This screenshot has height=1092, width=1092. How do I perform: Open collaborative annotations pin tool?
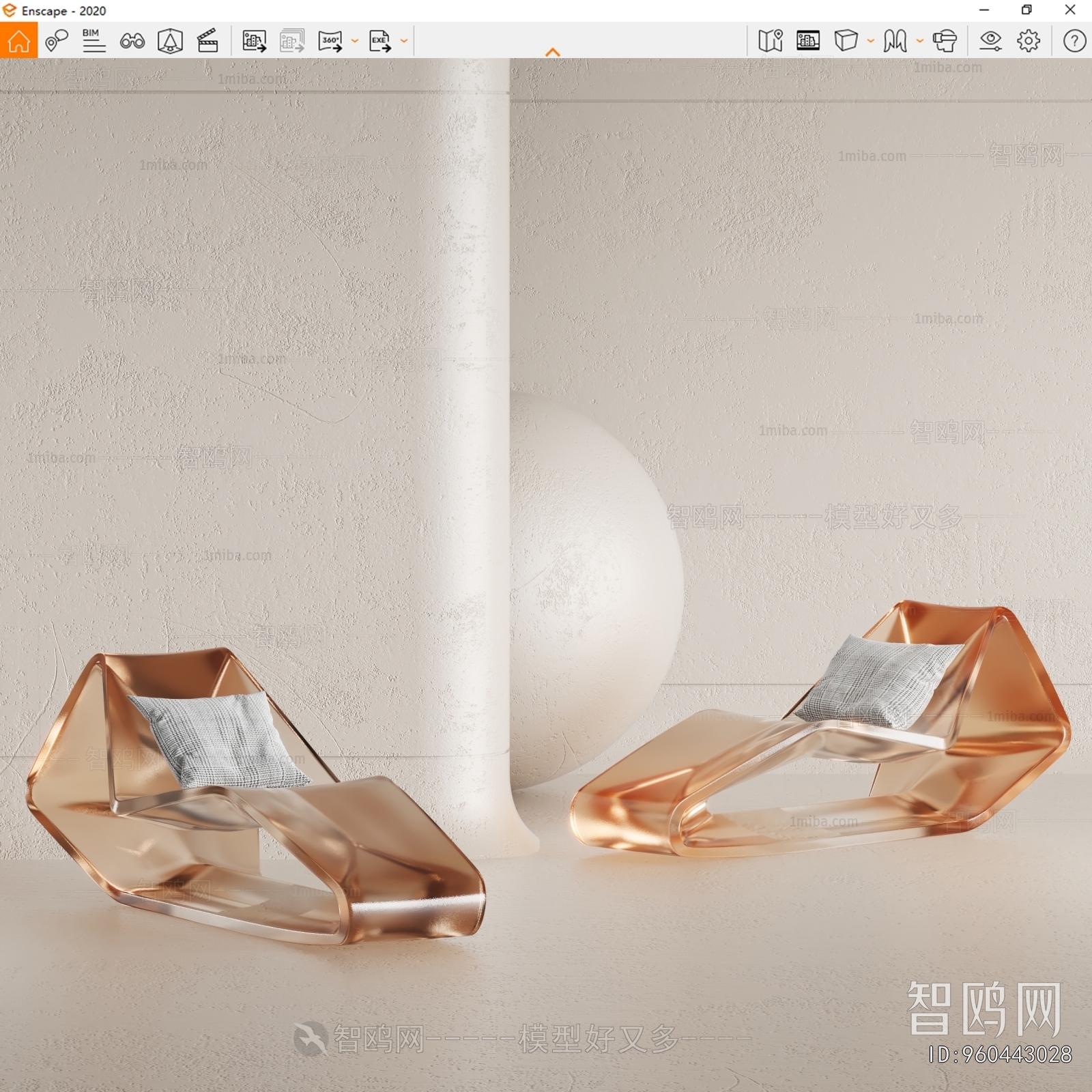(56, 41)
